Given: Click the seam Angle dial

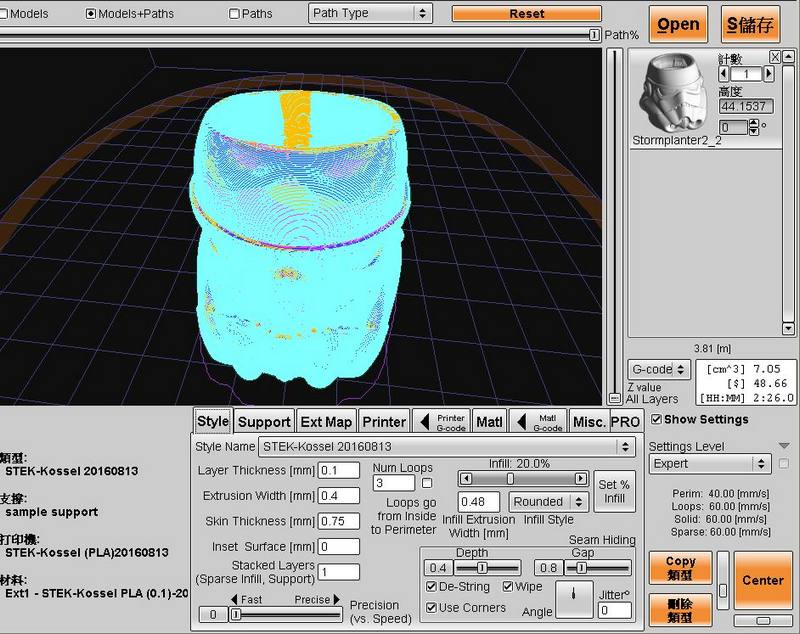Looking at the screenshot, I should click(x=574, y=599).
